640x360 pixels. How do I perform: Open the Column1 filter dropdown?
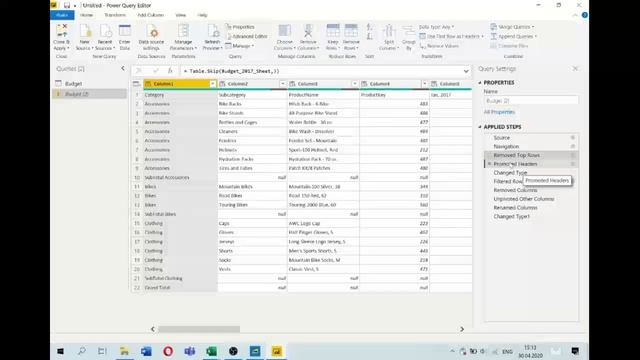213,84
